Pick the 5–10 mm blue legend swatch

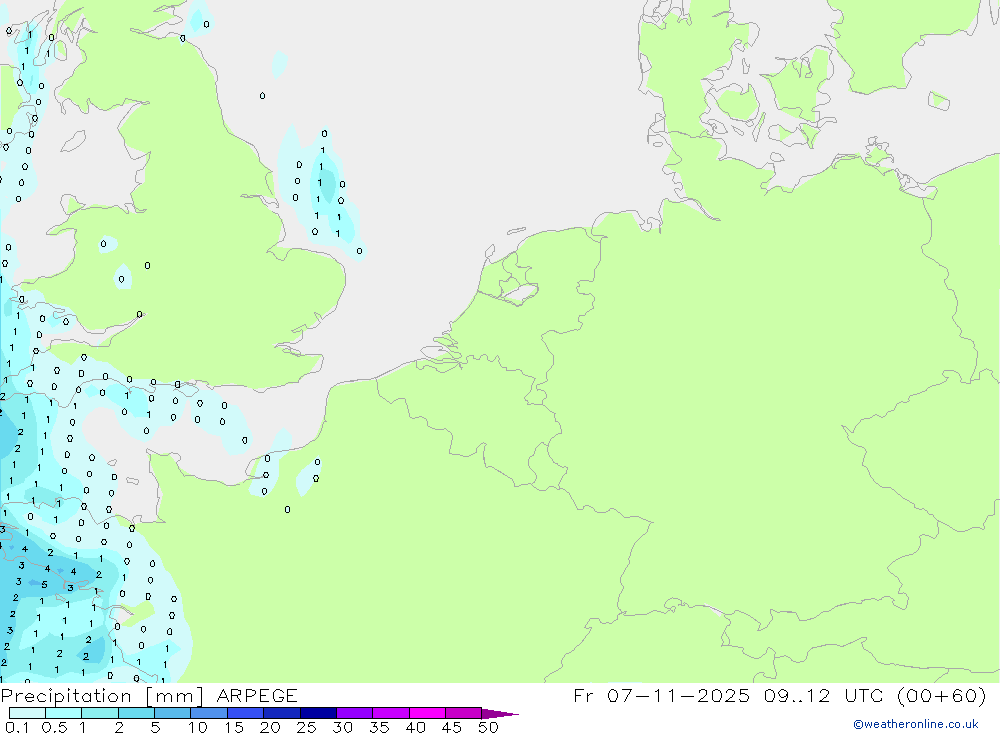click(173, 713)
